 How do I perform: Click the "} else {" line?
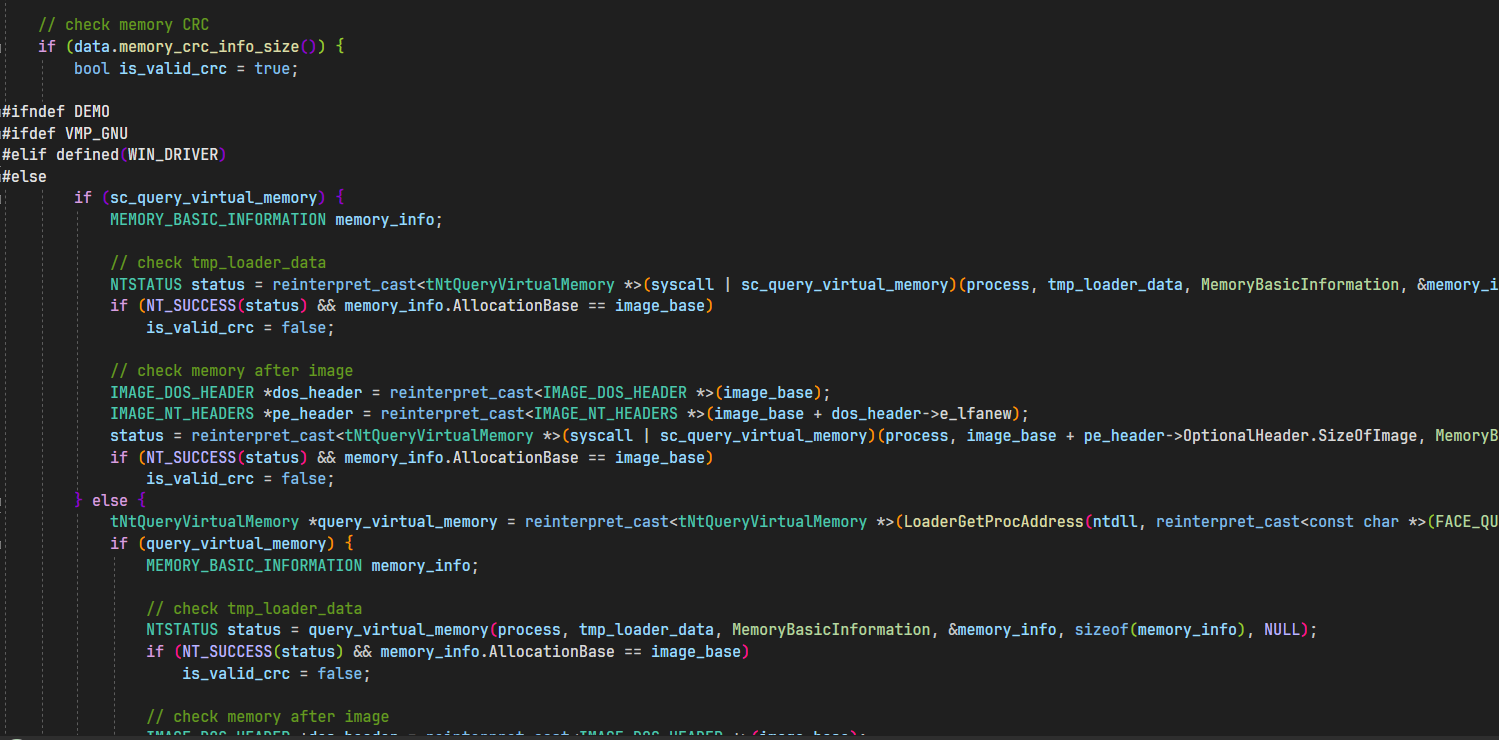tap(110, 500)
